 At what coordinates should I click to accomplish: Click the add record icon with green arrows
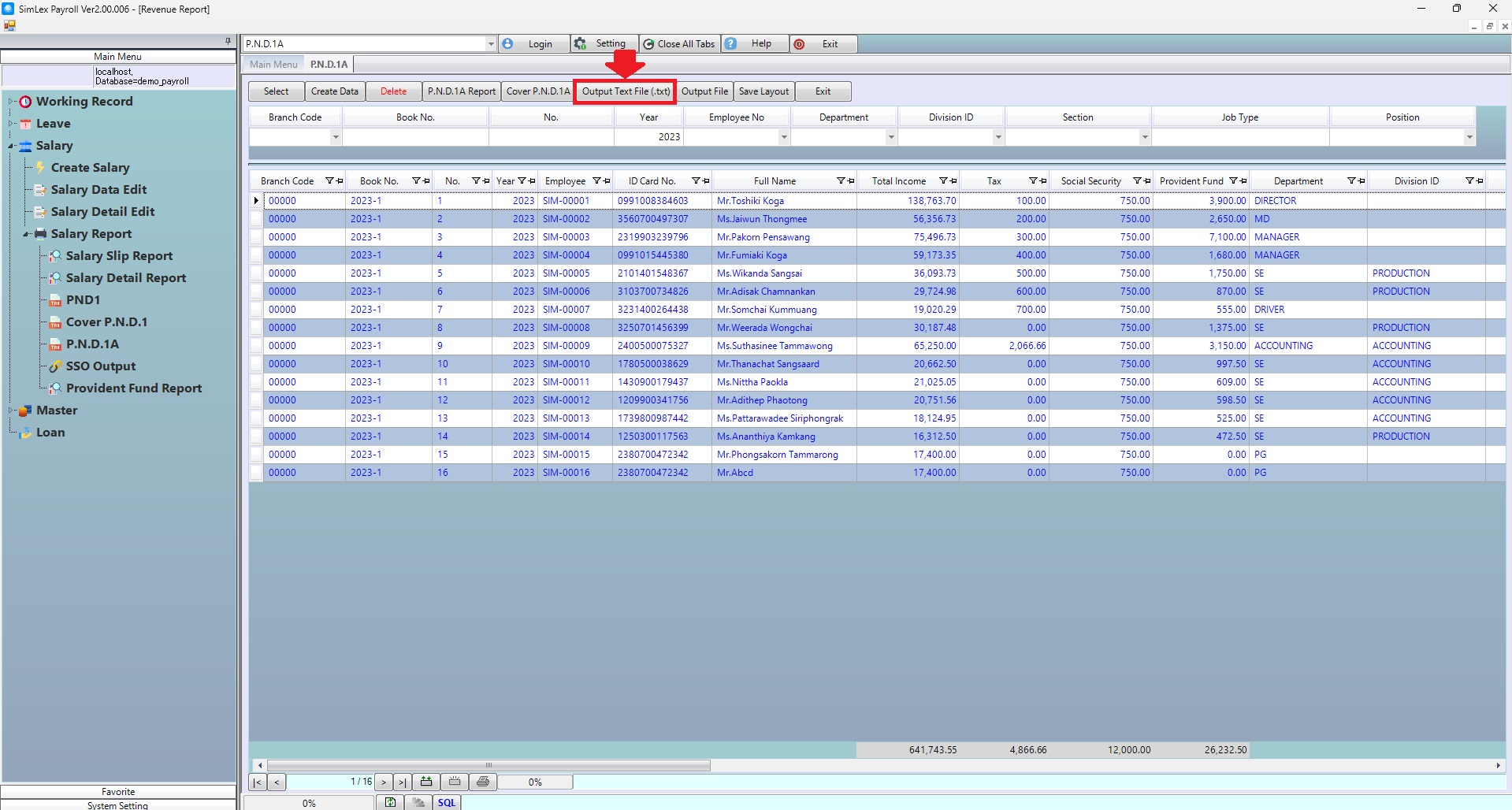click(426, 782)
